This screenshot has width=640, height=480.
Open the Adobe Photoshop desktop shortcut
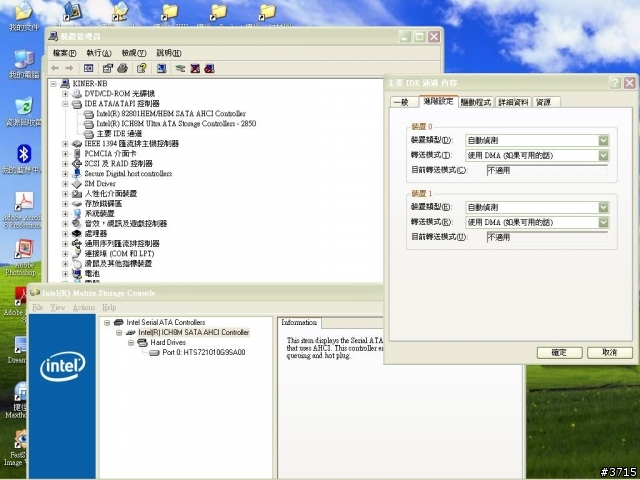(24, 249)
